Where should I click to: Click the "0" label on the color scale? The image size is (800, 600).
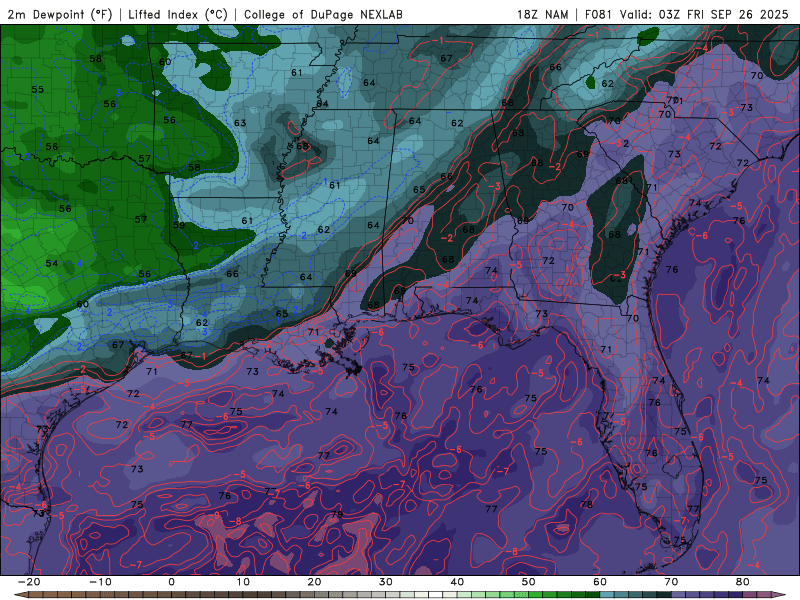pos(171,582)
